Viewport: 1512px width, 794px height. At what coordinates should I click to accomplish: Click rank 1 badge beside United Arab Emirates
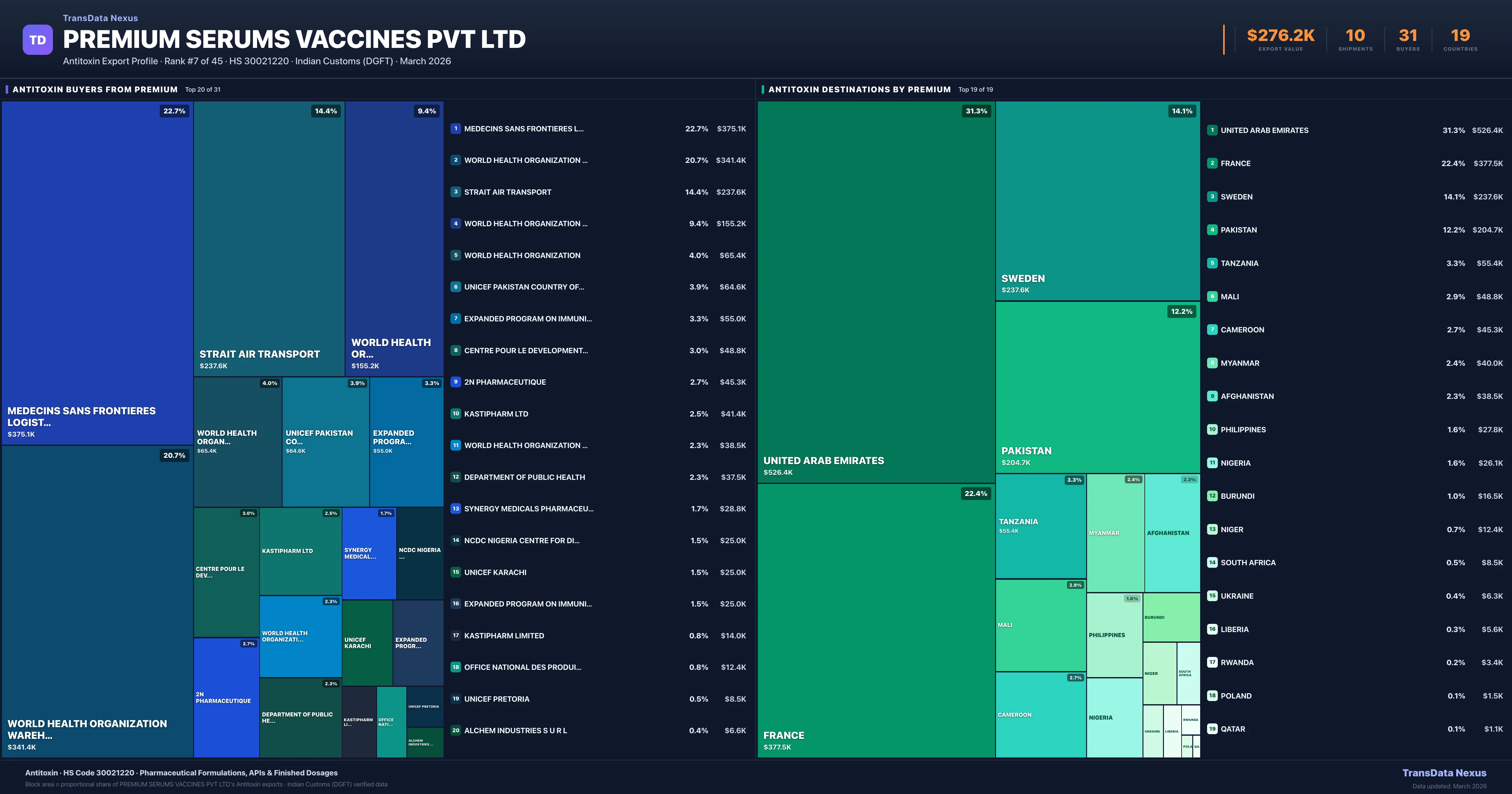point(1212,130)
